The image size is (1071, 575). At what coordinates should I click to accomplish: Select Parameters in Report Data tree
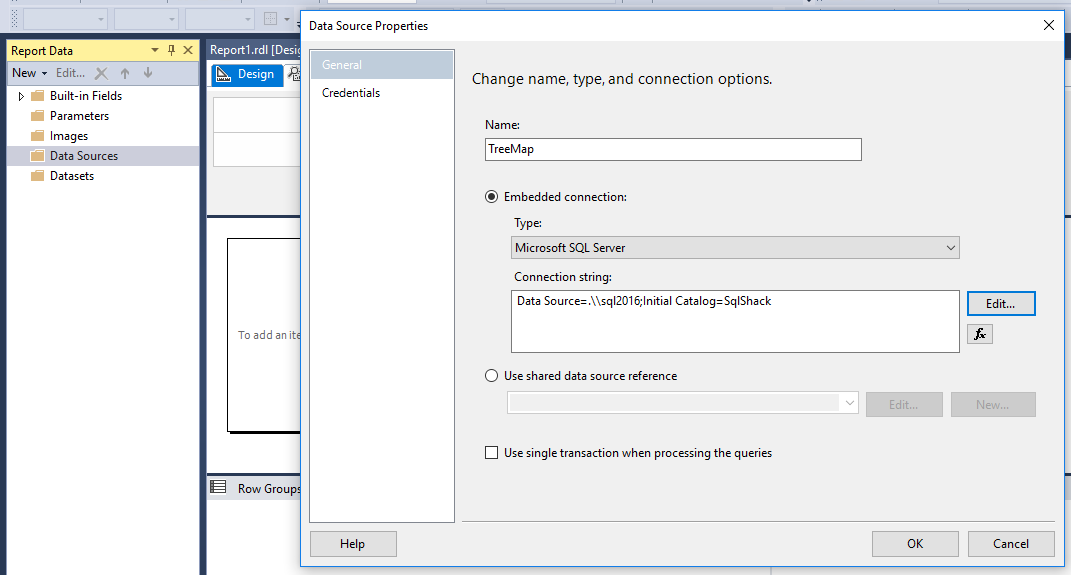tap(79, 116)
